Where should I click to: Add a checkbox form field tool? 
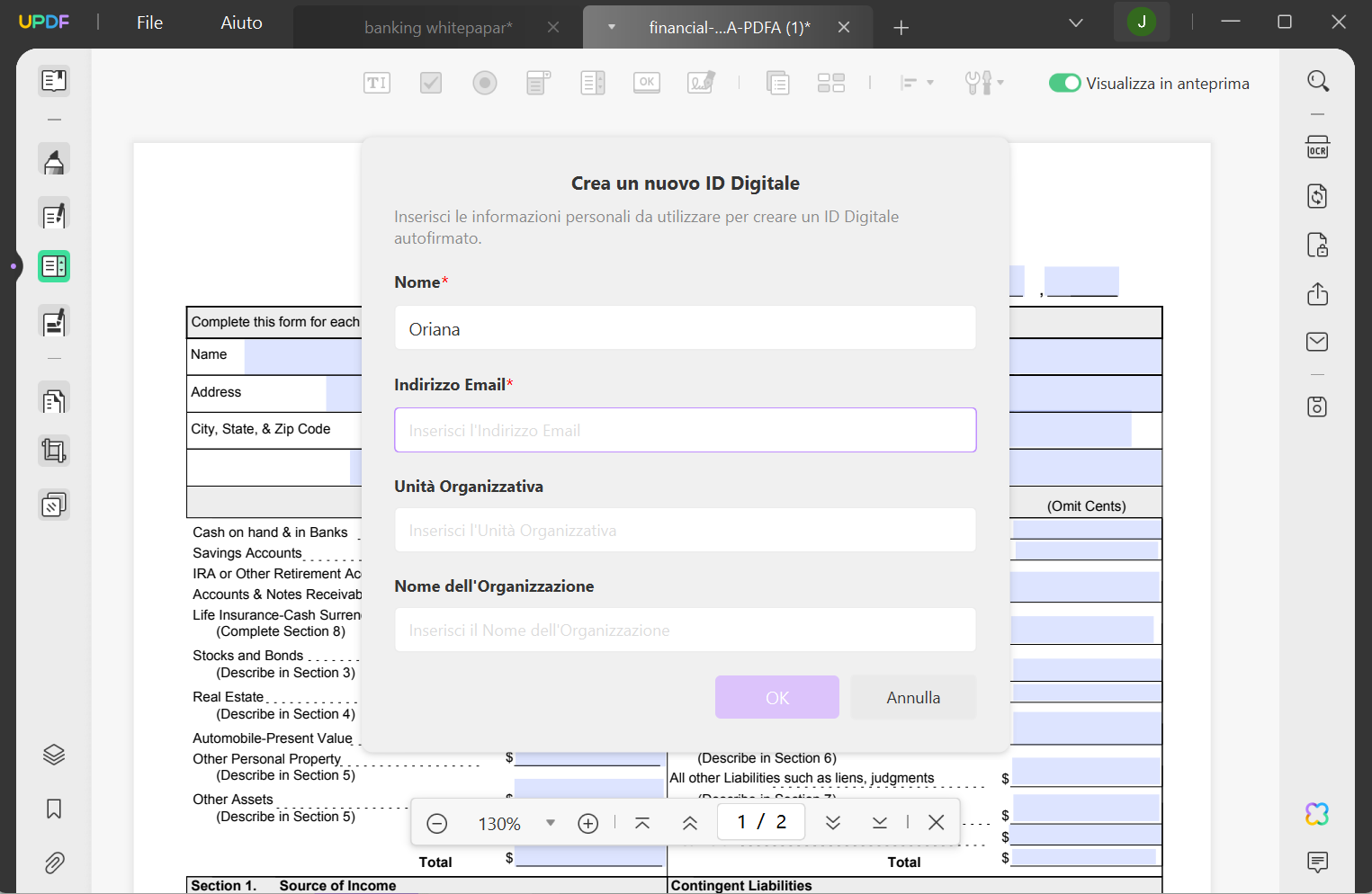point(431,83)
